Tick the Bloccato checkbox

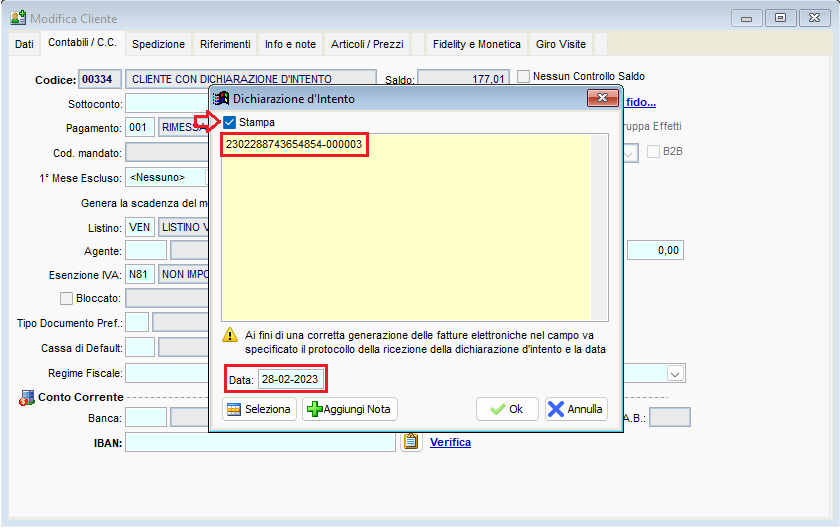(x=67, y=298)
